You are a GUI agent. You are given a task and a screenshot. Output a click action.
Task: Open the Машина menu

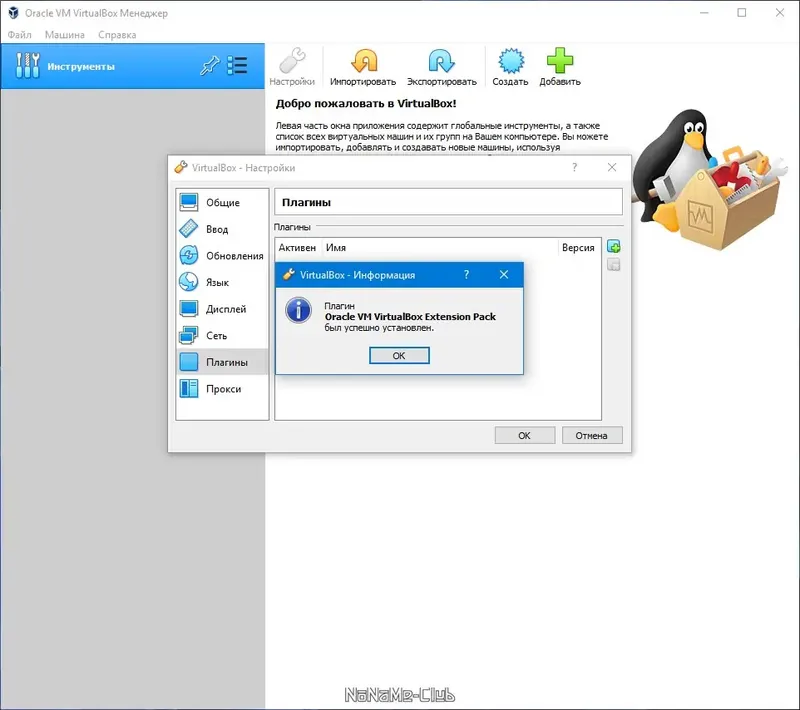64,35
